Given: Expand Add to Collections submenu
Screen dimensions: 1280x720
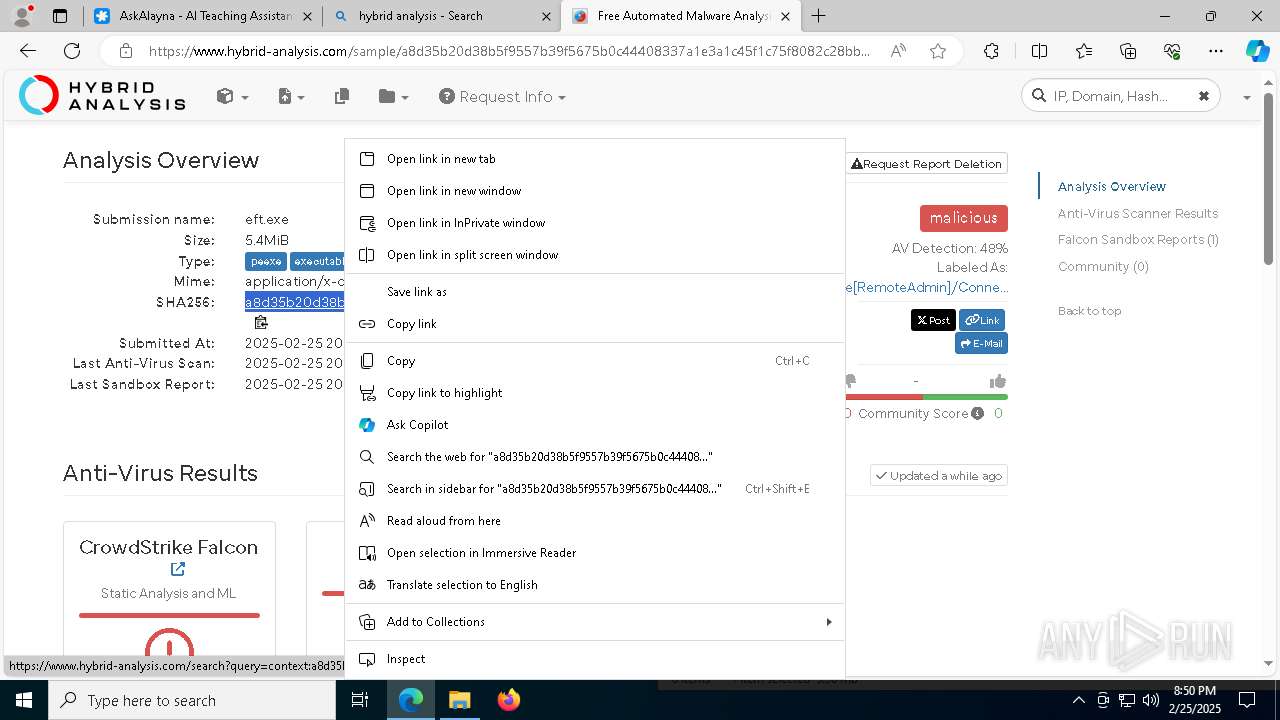Looking at the screenshot, I should [x=595, y=622].
